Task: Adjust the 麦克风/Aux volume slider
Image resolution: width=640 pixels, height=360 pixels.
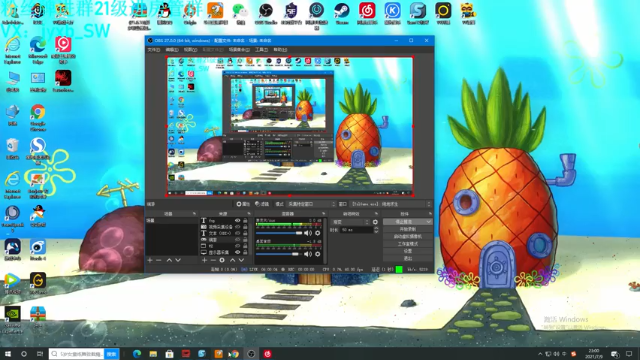Action: tap(279, 233)
